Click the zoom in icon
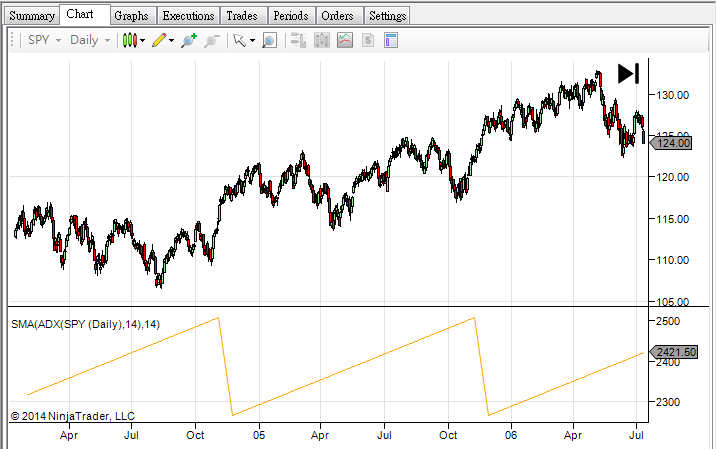The width and height of the screenshot is (717, 449). click(188, 40)
